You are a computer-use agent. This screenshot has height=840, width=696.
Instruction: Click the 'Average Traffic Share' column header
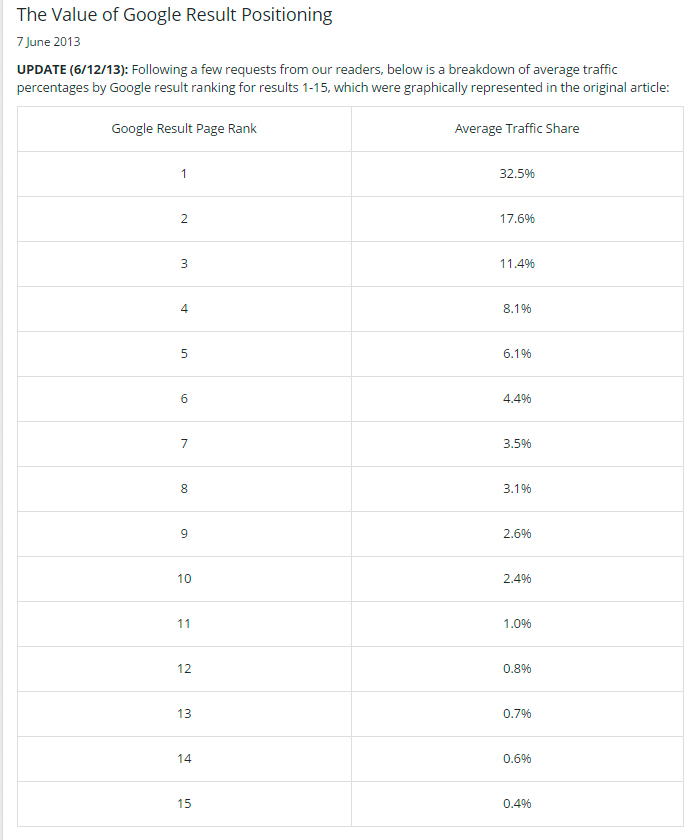pyautogui.click(x=516, y=129)
